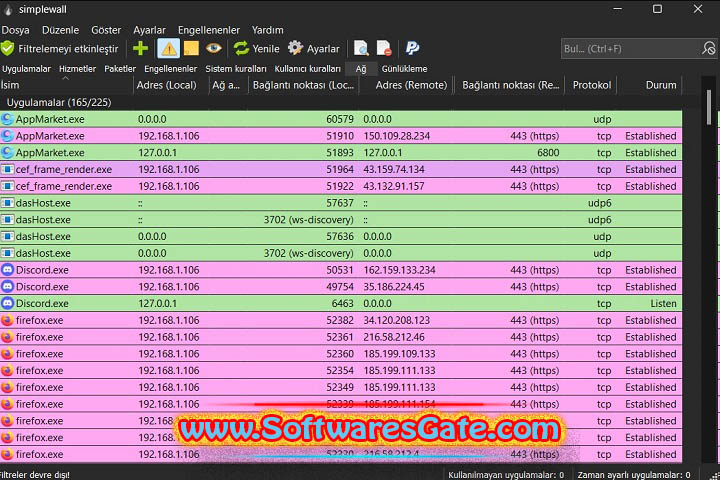Screen dimensions: 720x480
Task: Switch to Sistem kuralları tab
Action: click(x=236, y=69)
